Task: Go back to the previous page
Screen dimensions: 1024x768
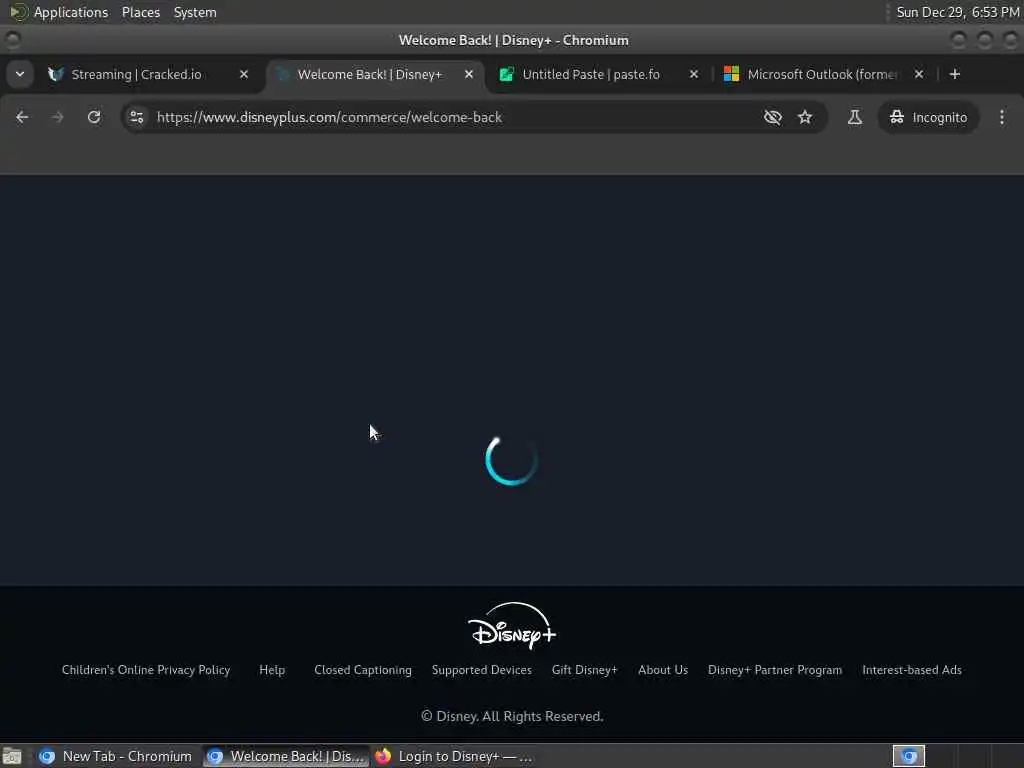Action: pyautogui.click(x=22, y=117)
